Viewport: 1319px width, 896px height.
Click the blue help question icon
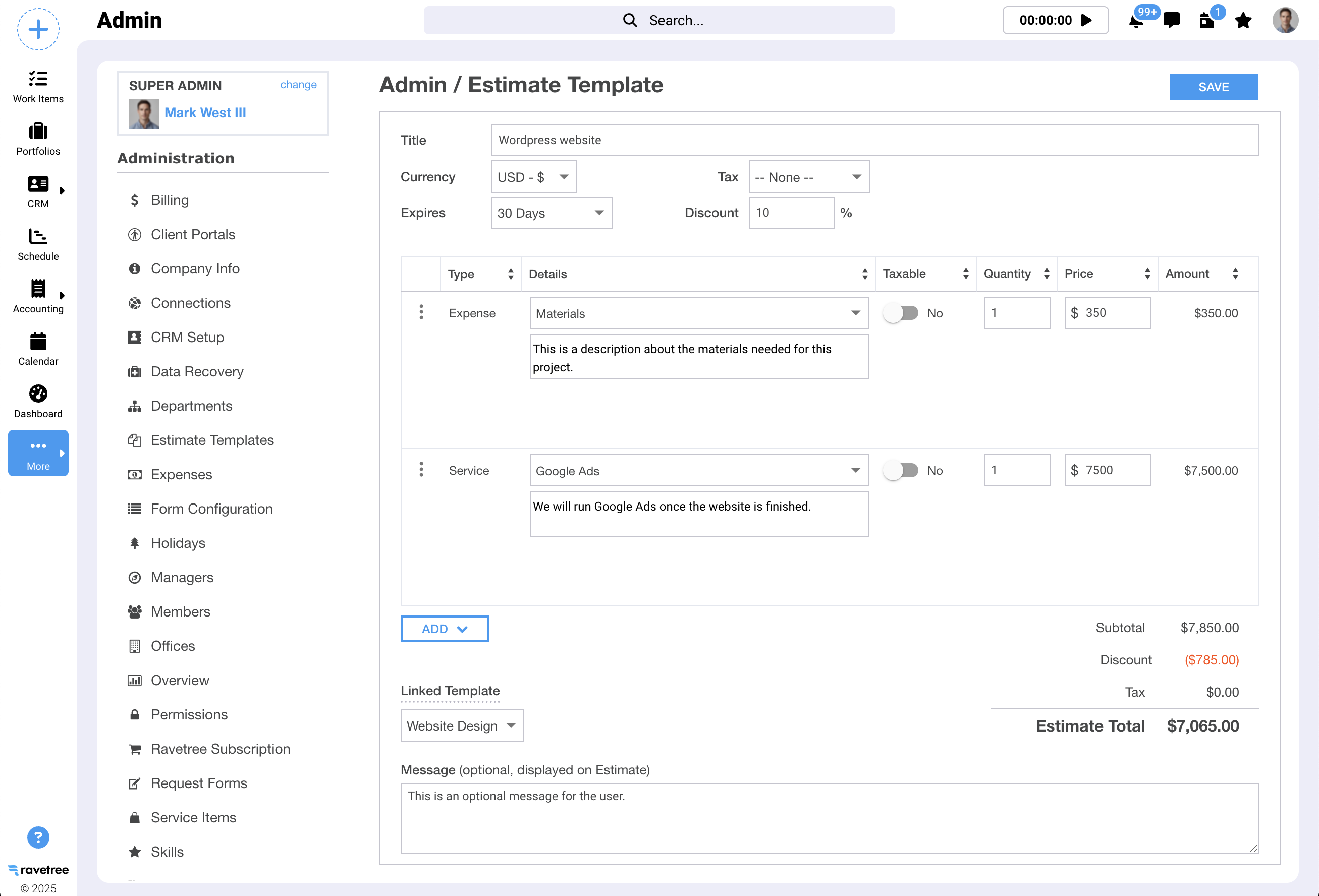coord(38,837)
